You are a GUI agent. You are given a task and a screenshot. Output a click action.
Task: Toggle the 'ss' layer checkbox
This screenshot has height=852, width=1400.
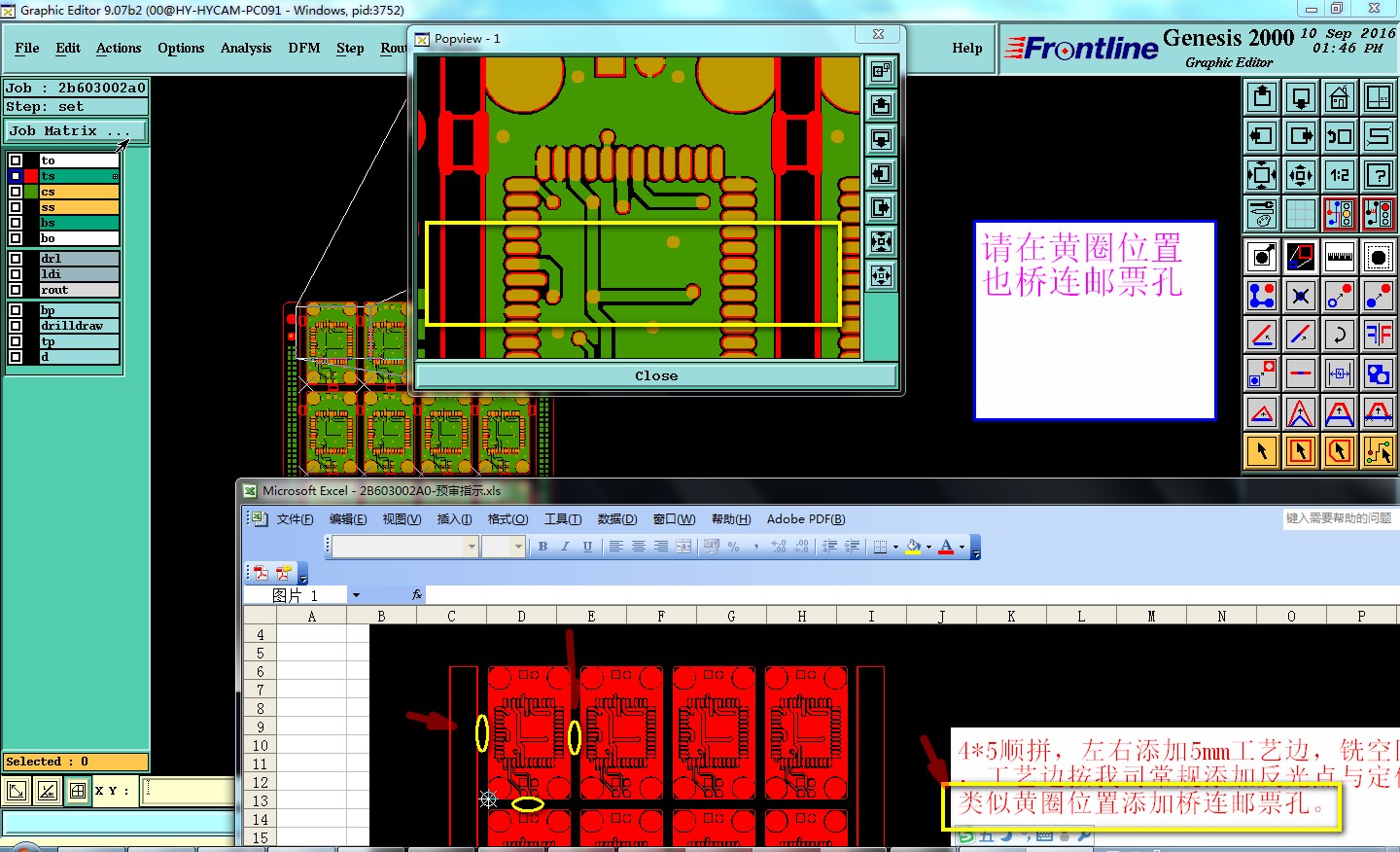(x=16, y=207)
